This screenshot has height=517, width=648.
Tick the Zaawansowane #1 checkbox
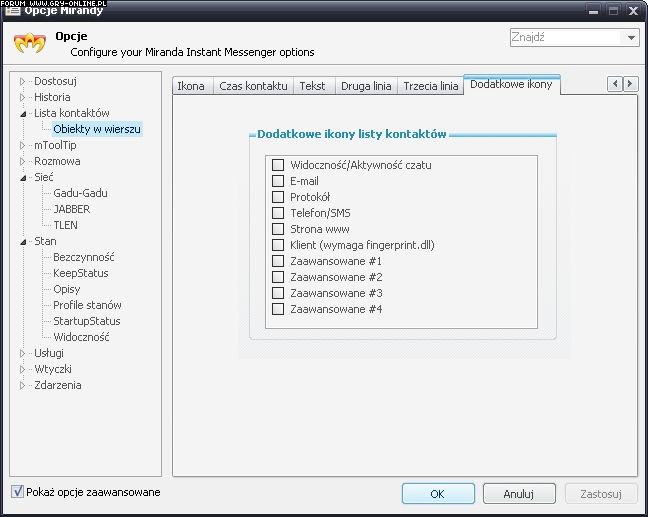[x=278, y=261]
